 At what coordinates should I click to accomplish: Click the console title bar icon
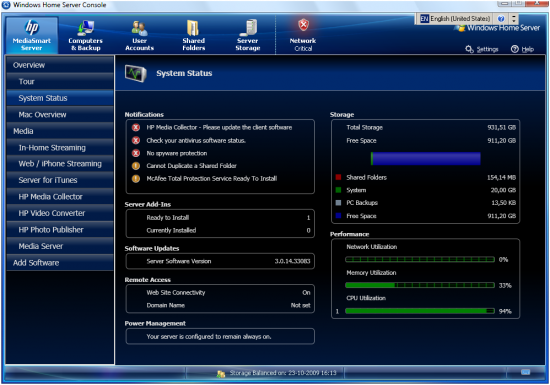pyautogui.click(x=6, y=5)
